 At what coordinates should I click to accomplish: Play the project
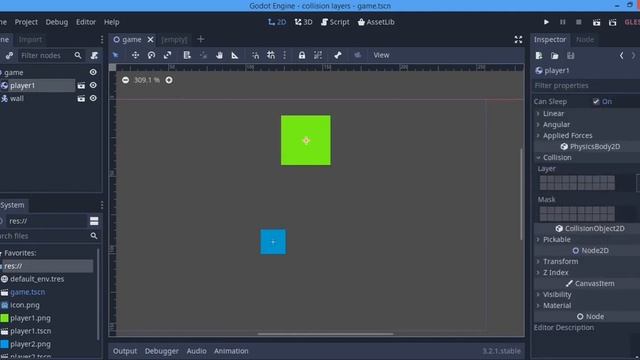coord(546,22)
